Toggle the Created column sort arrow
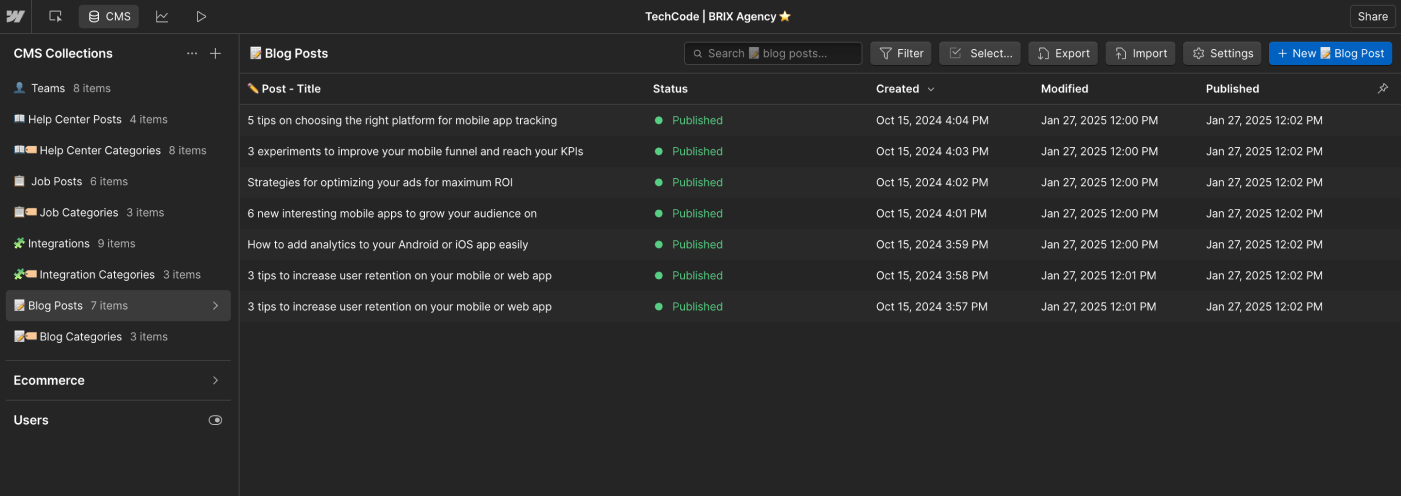This screenshot has width=1401, height=496. click(x=931, y=88)
